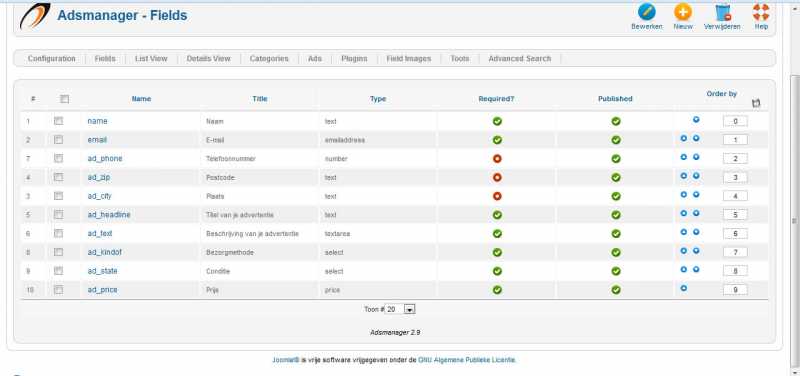Click the 'Beschrijving van je advertentie' title cell
The image size is (800, 376).
(x=252, y=234)
